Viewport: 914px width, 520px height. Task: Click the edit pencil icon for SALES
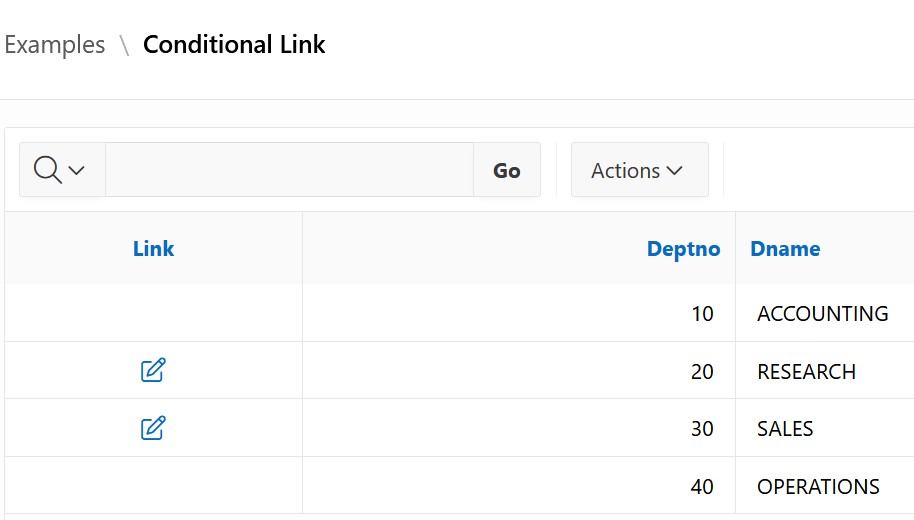point(153,429)
